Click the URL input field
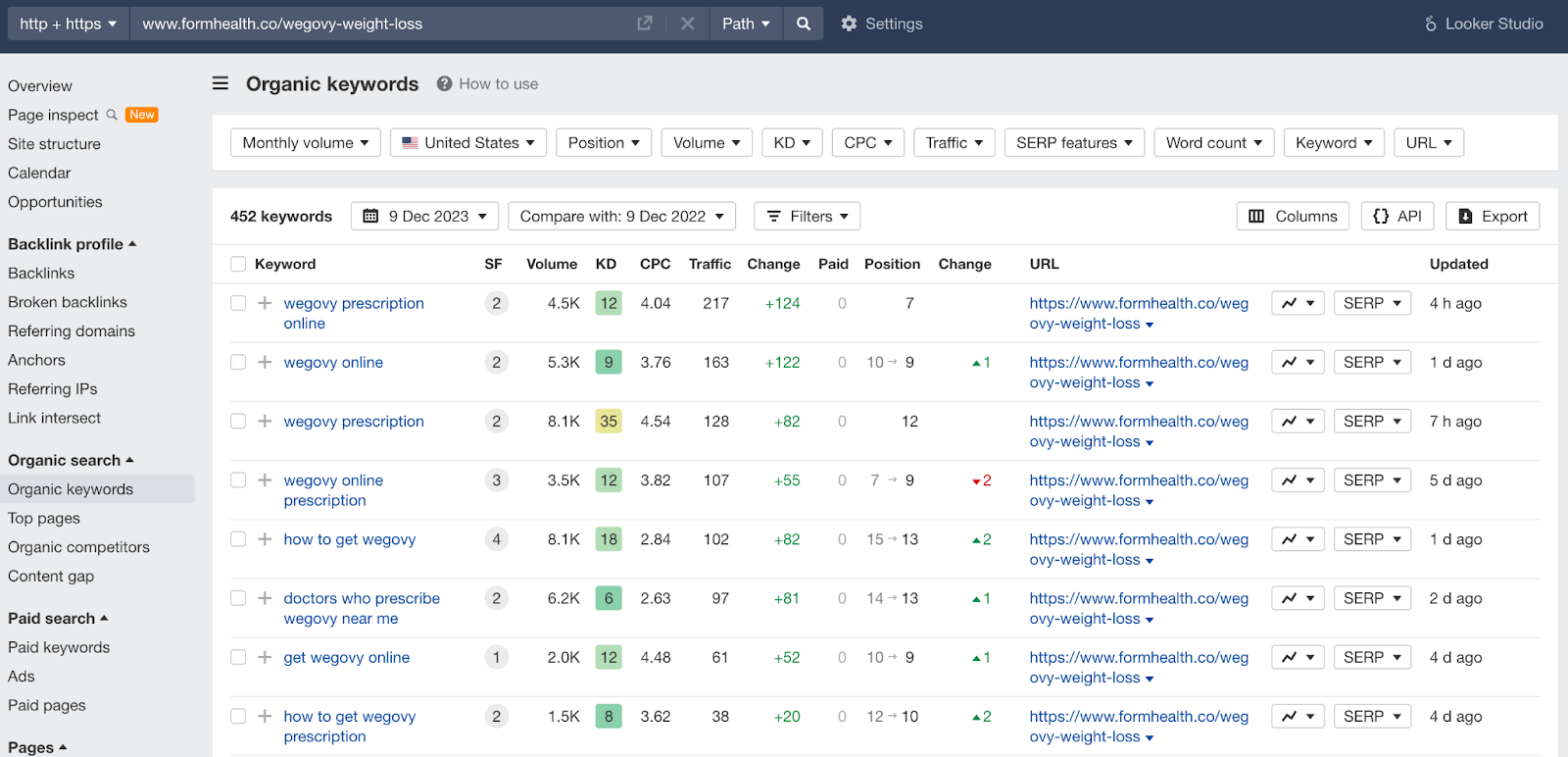Viewport: 1568px width, 757px height. point(382,24)
